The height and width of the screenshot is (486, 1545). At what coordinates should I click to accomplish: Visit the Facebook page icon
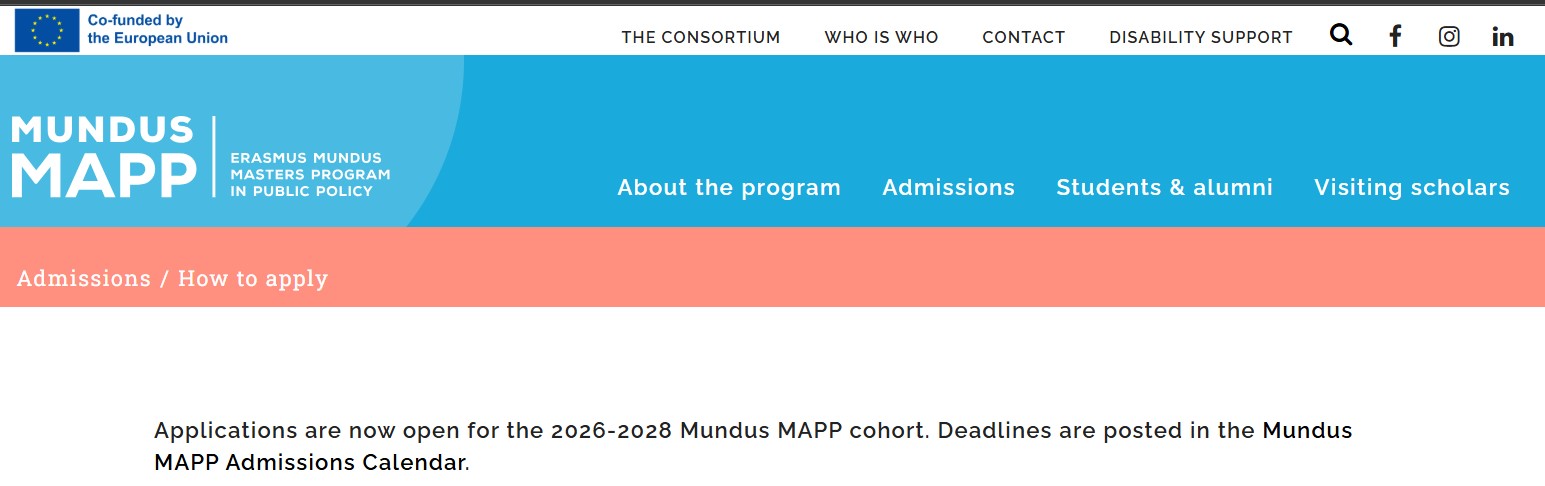coord(1395,37)
